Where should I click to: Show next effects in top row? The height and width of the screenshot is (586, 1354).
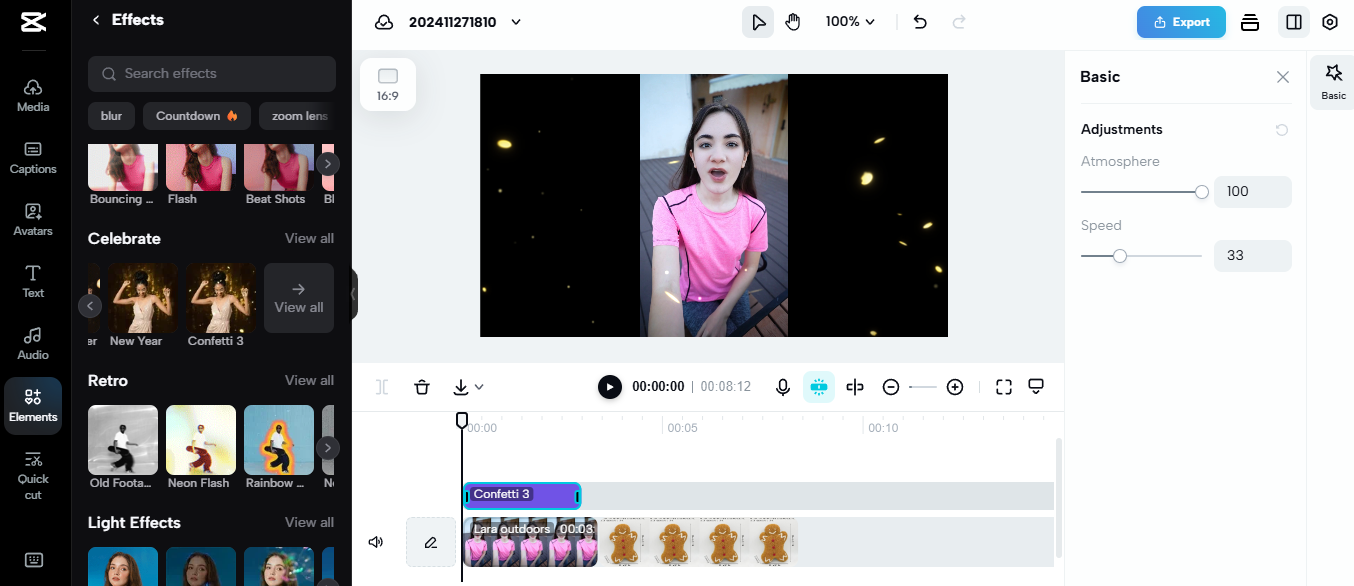(x=328, y=164)
